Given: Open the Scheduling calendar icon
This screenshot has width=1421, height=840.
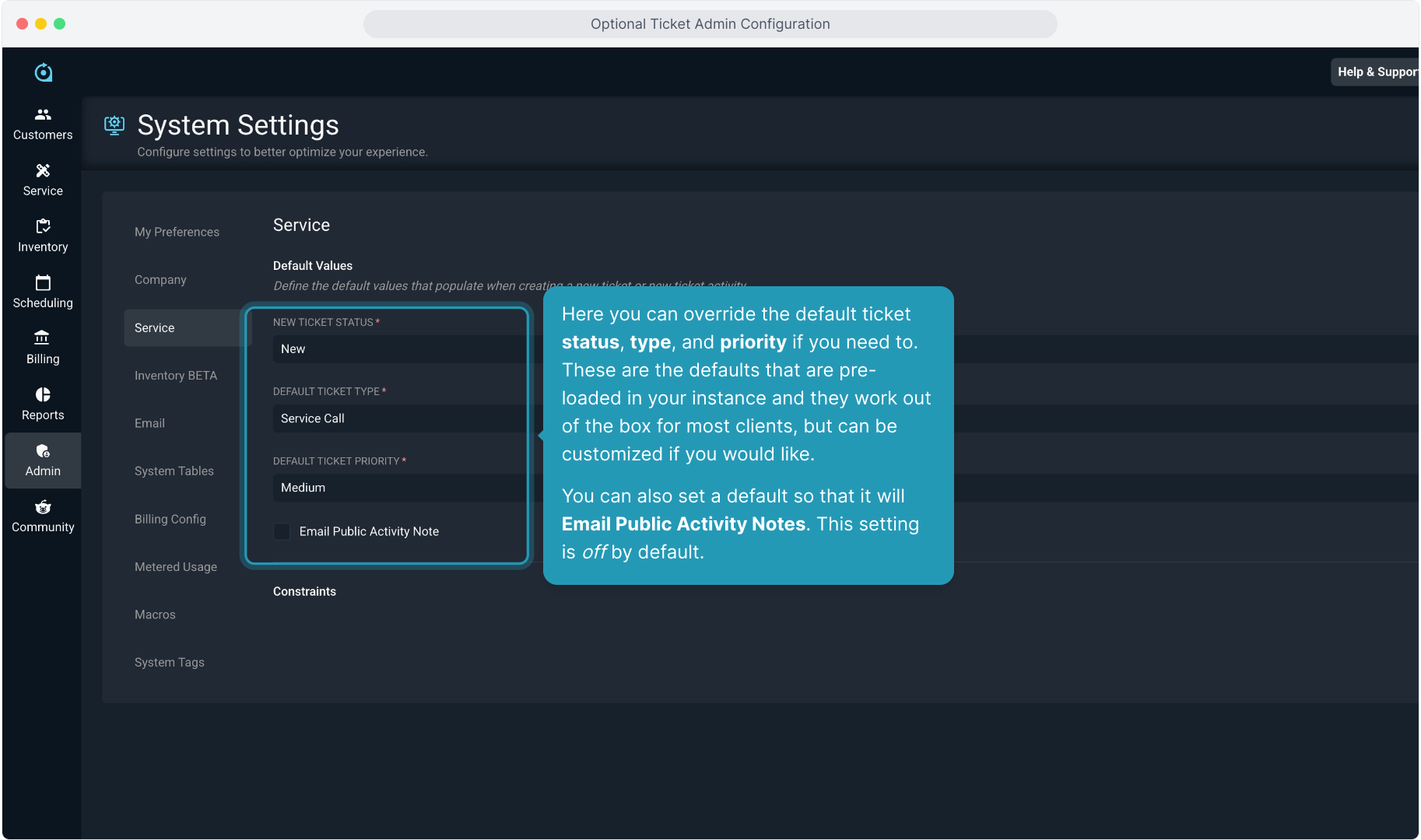Looking at the screenshot, I should (x=43, y=282).
